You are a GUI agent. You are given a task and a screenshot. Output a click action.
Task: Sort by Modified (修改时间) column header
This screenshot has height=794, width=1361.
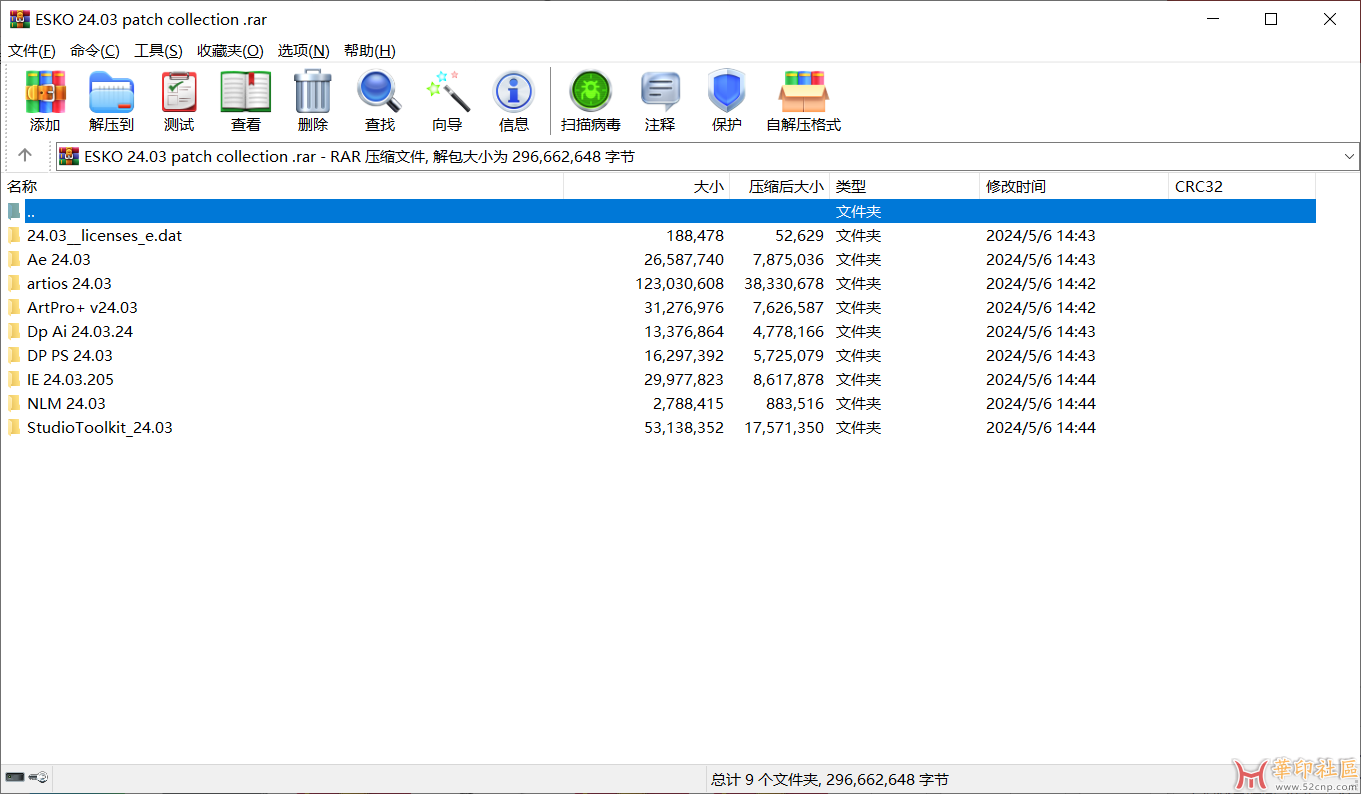tap(1074, 187)
